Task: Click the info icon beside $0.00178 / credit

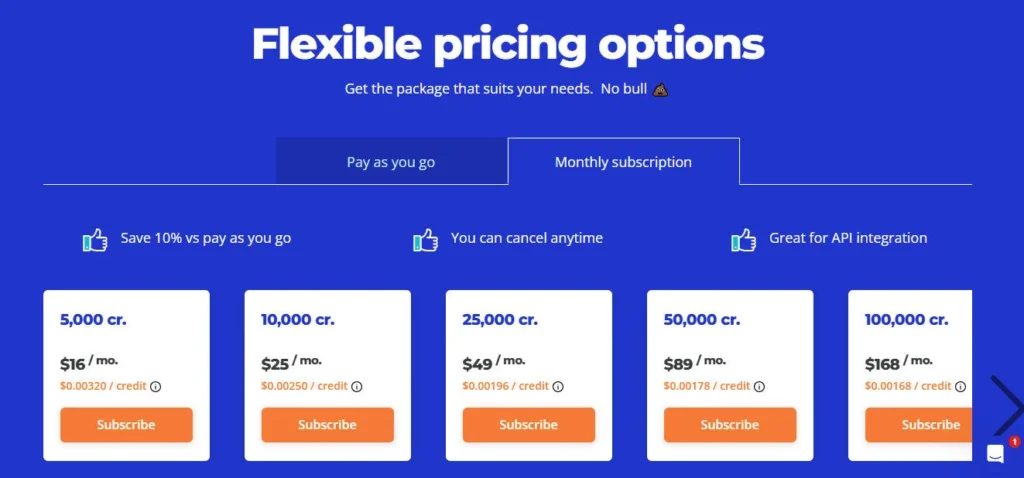Action: tap(759, 387)
